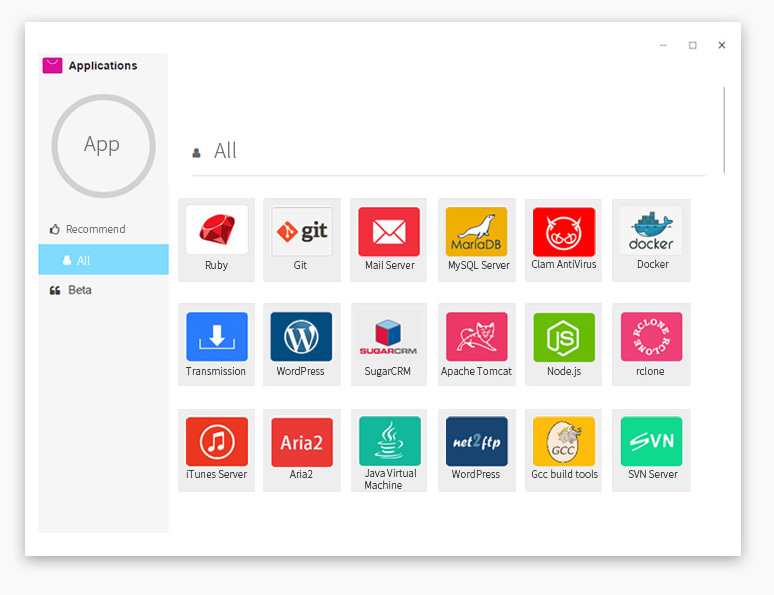Click the vertical scrollbar on the right
Screen dimensions: 774x595
pos(724,130)
